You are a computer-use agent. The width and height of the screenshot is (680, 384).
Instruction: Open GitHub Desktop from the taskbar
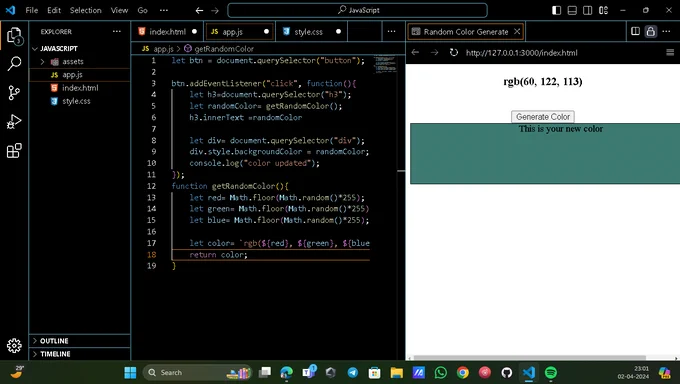point(507,372)
